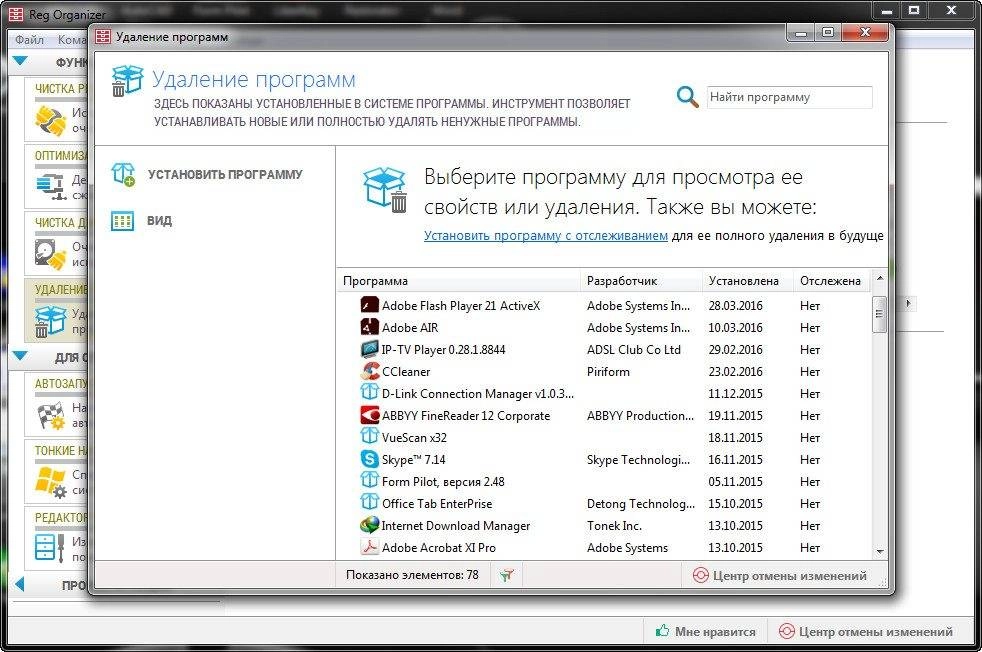Click the D-Link Connection Manager icon

[370, 393]
